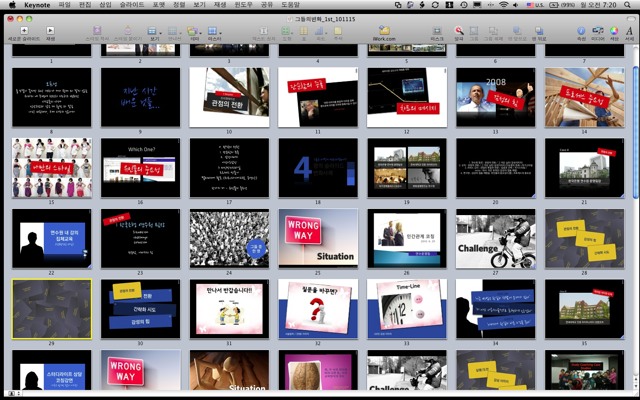The image size is (640, 400).
Task: Select slide 15 with dress models grid
Action: pyautogui.click(x=52, y=168)
